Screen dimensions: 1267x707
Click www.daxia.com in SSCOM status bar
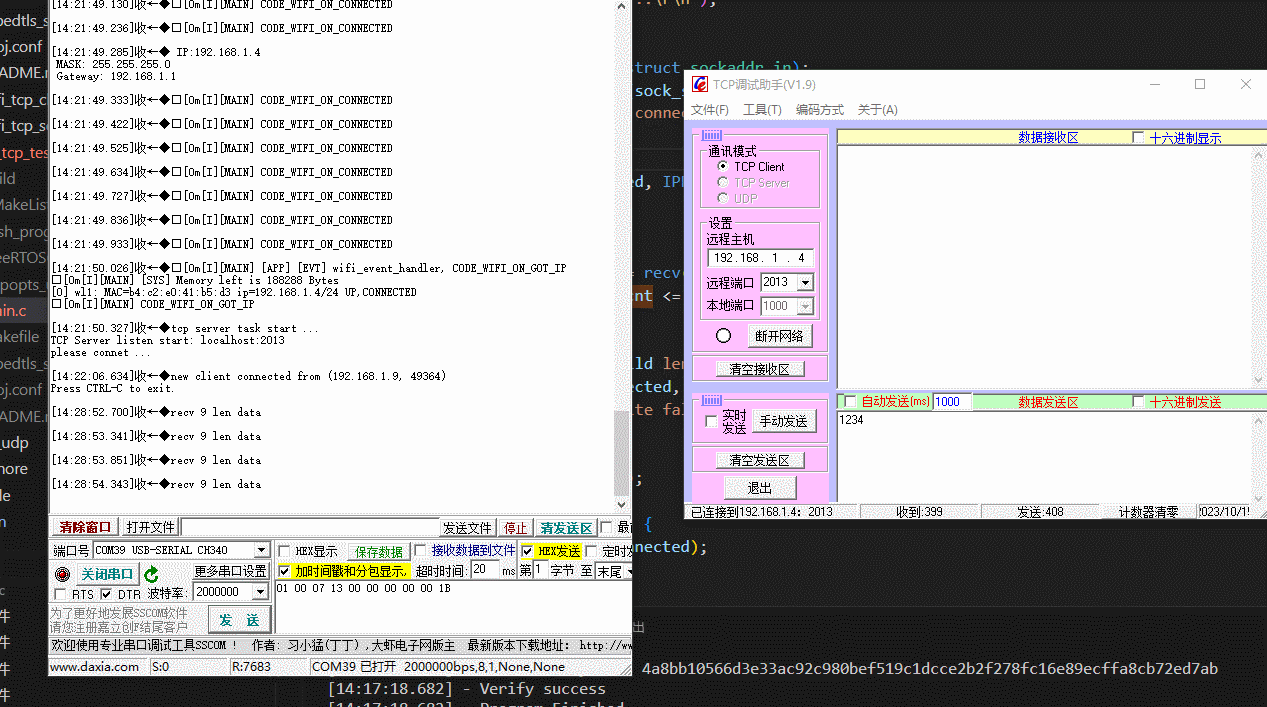coord(94,667)
